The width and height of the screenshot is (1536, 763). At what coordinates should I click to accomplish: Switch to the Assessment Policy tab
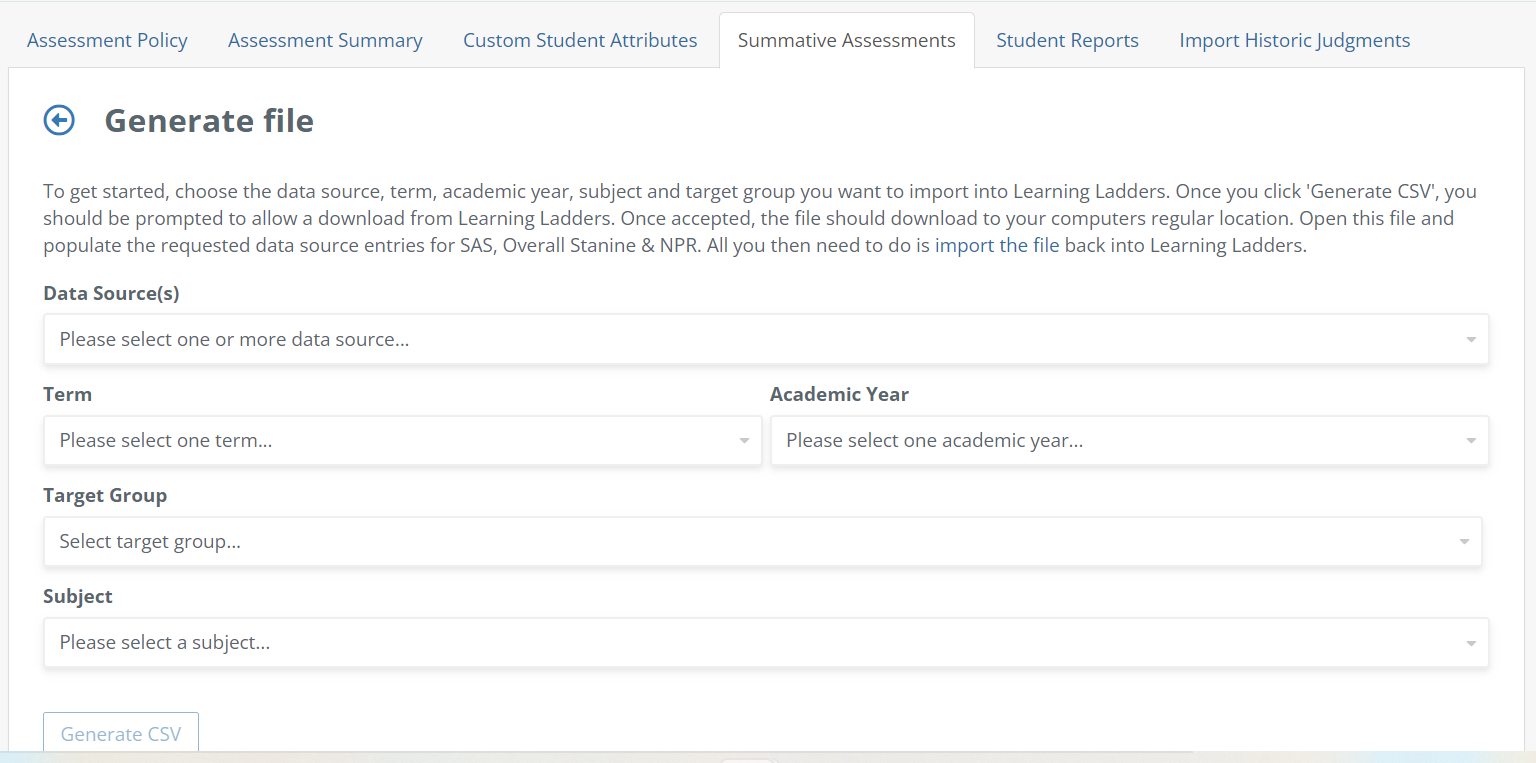coord(107,41)
